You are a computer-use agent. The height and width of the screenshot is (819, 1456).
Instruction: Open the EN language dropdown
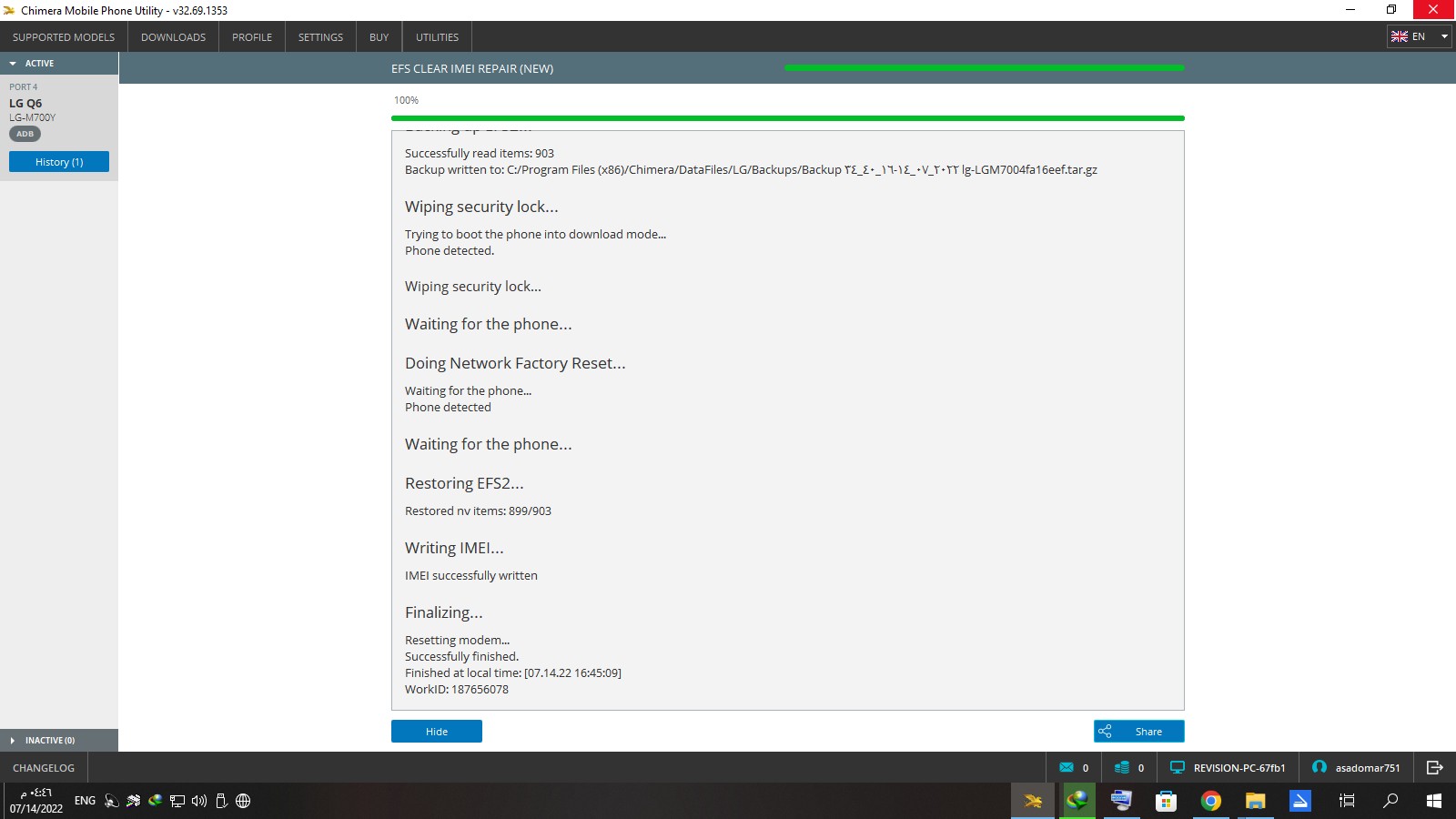pyautogui.click(x=1419, y=36)
